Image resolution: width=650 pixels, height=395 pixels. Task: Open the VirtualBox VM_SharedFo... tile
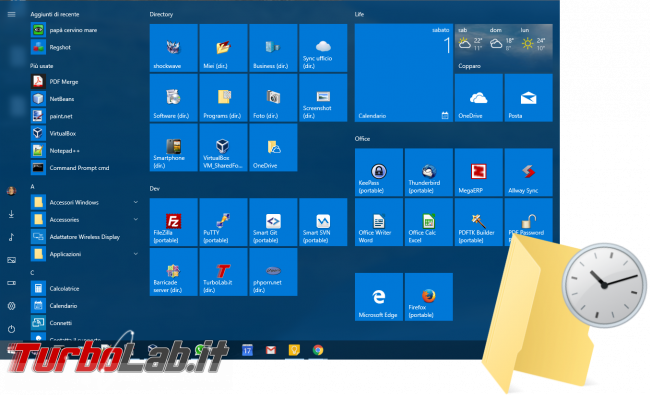(x=223, y=148)
